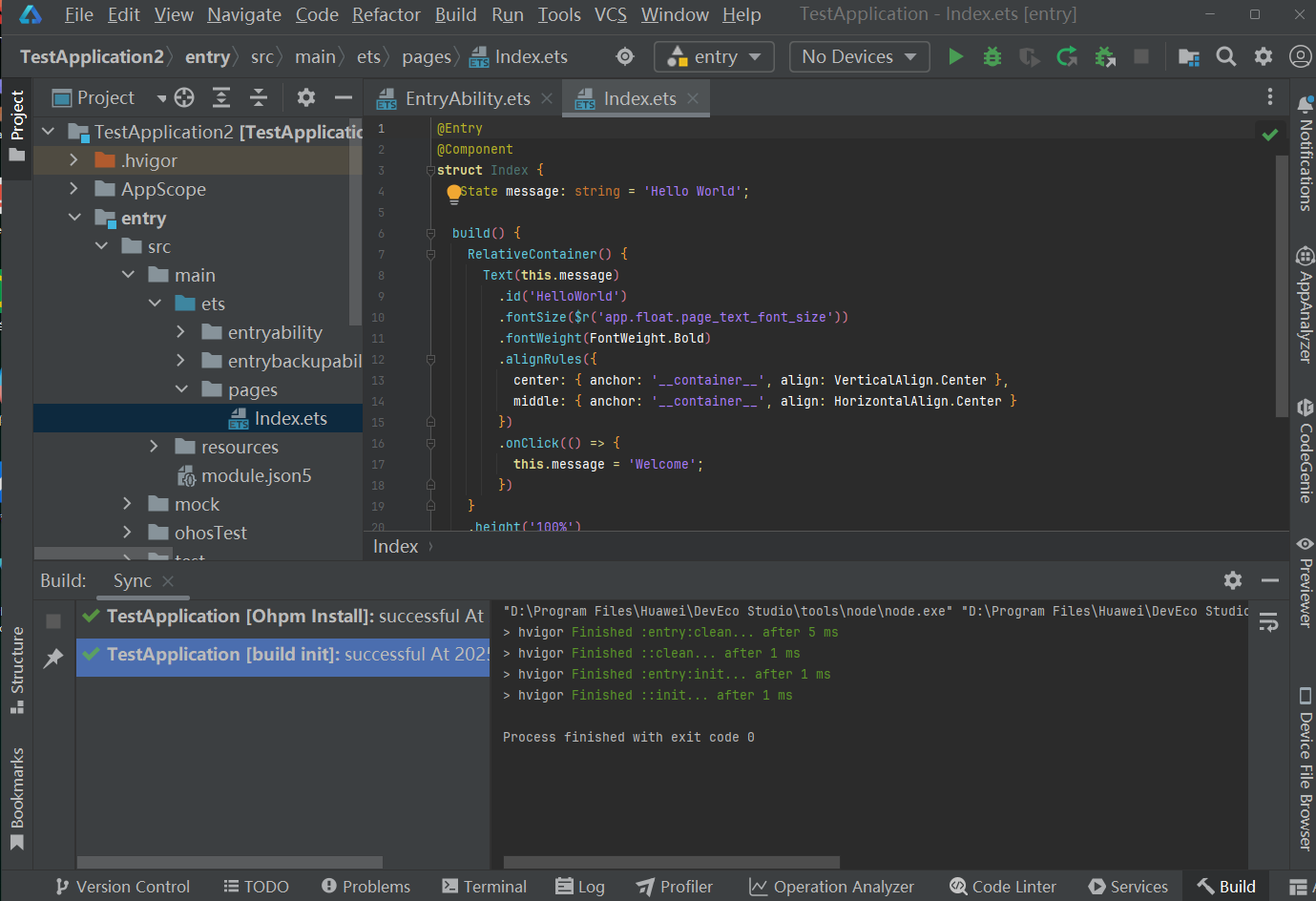Viewport: 1316px width, 901px height.
Task: Stop the build using the square icon
Action: click(53, 621)
